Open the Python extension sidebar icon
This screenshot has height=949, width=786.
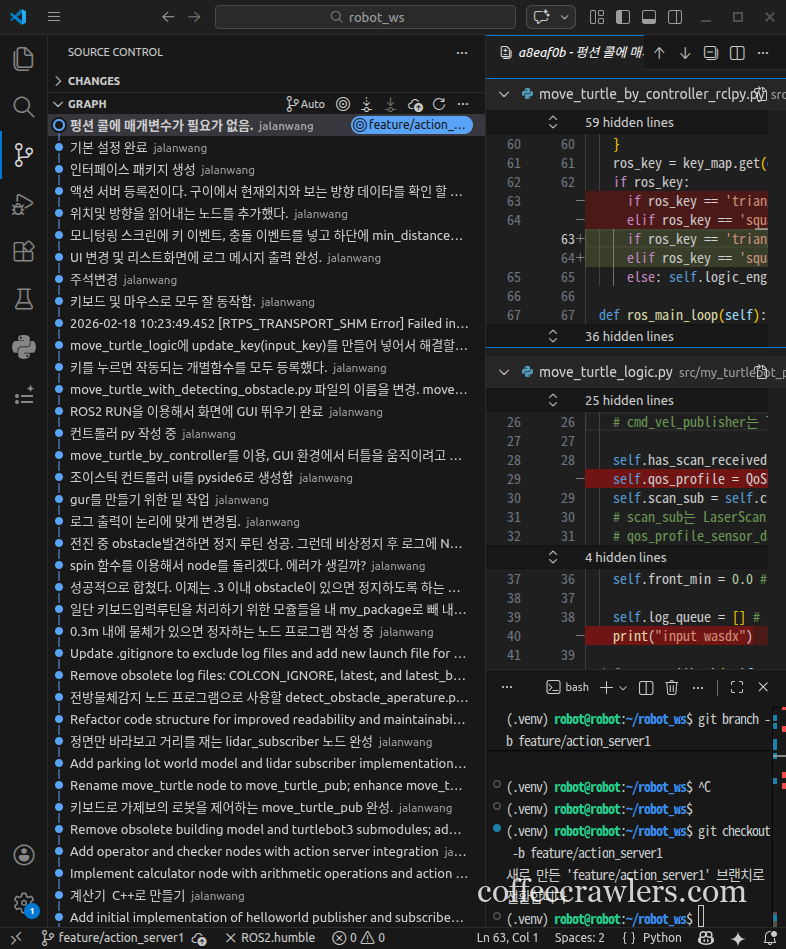coord(23,347)
